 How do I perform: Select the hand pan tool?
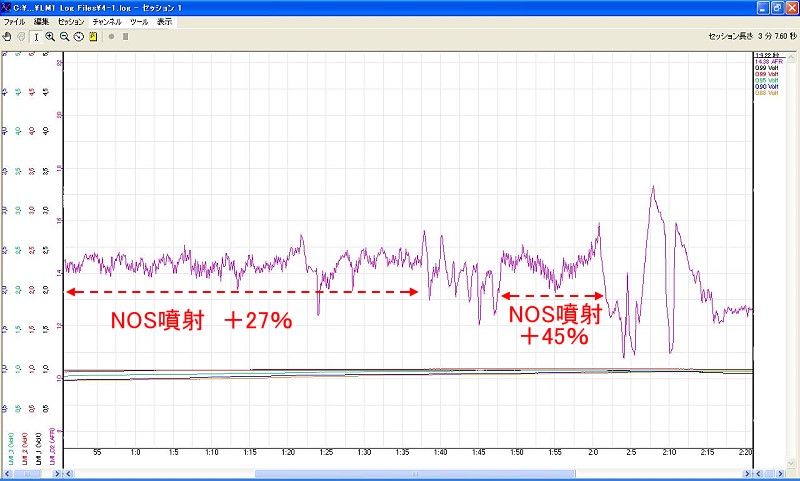[7, 37]
